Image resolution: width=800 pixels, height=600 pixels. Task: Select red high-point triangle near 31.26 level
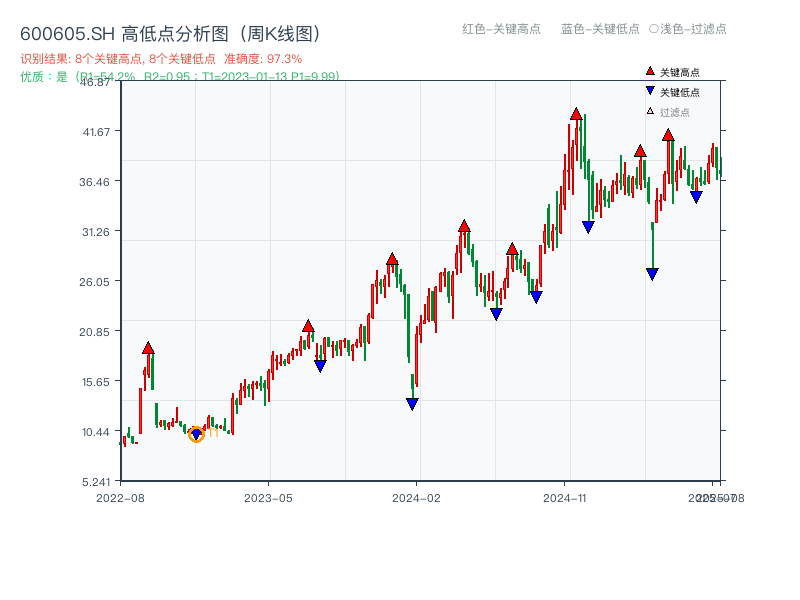tap(464, 226)
